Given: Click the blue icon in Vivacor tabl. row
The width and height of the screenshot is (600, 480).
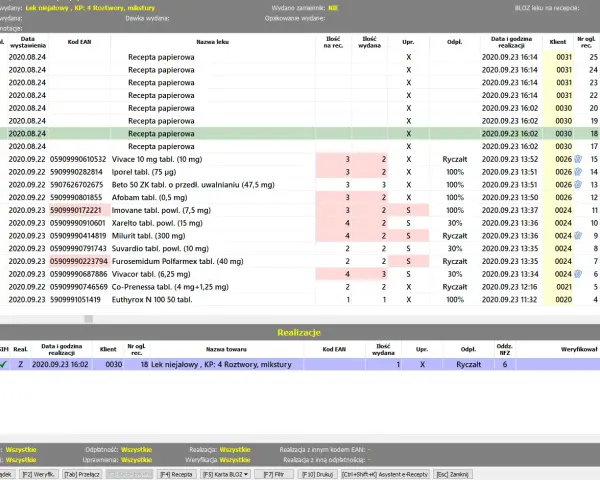Looking at the screenshot, I should tap(578, 274).
